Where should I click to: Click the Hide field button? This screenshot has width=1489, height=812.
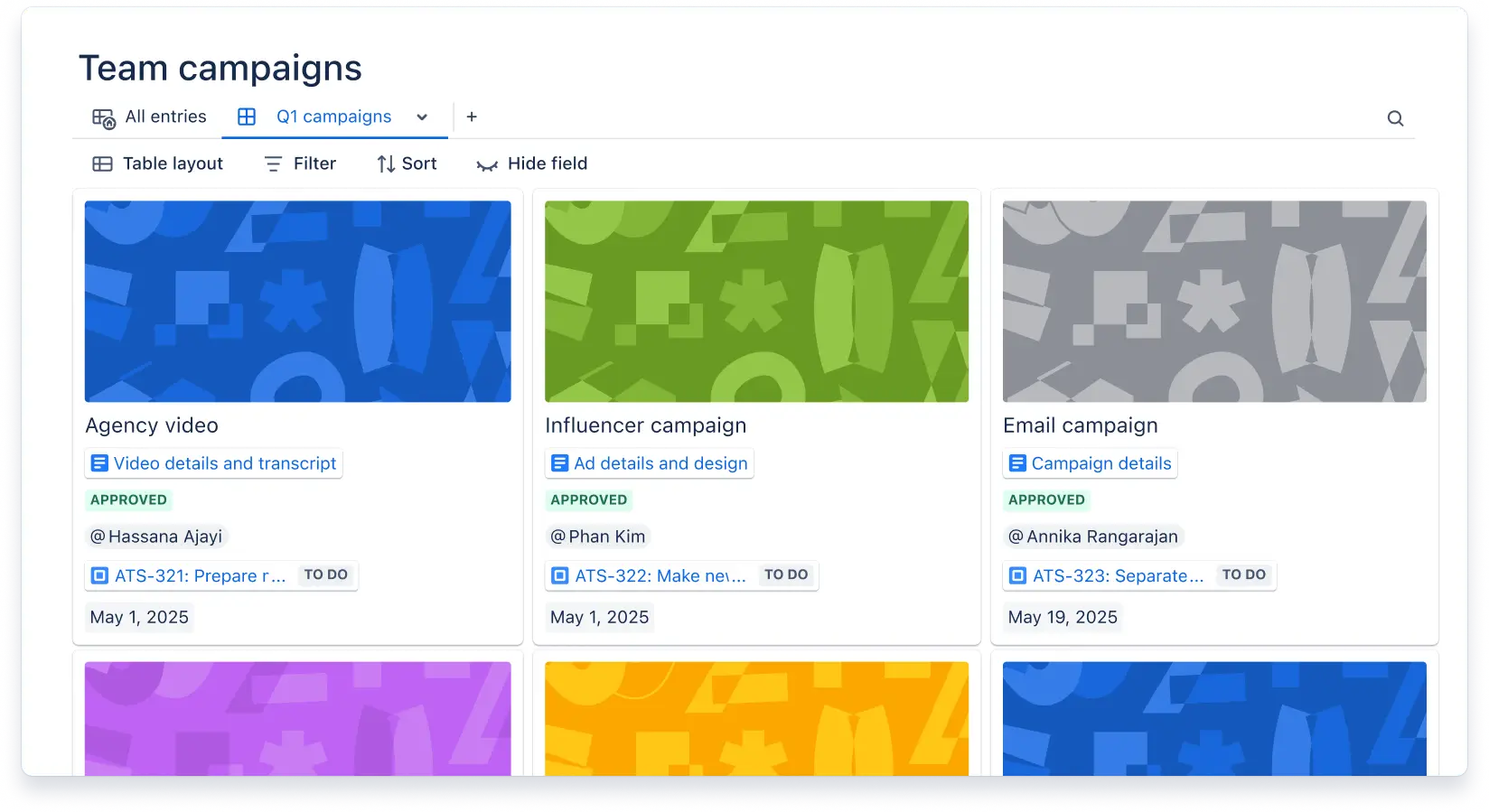pyautogui.click(x=532, y=163)
